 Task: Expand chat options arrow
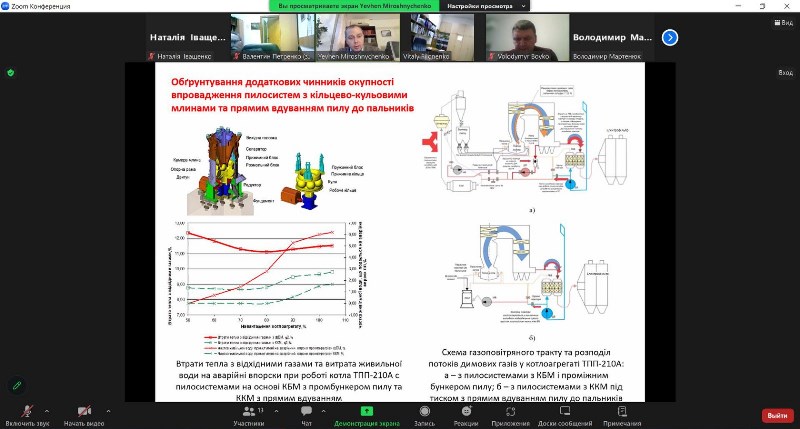pos(323,411)
